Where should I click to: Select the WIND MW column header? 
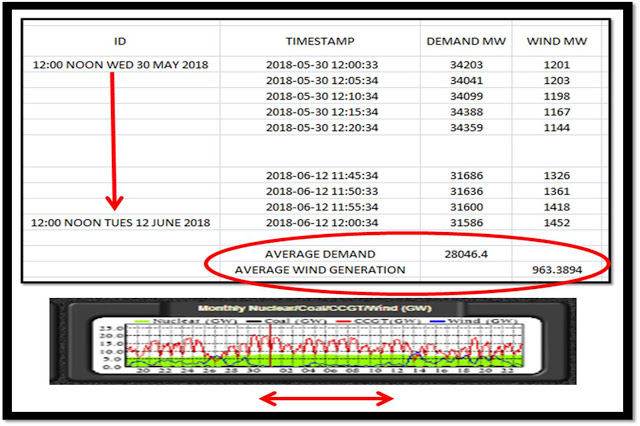pyautogui.click(x=556, y=44)
